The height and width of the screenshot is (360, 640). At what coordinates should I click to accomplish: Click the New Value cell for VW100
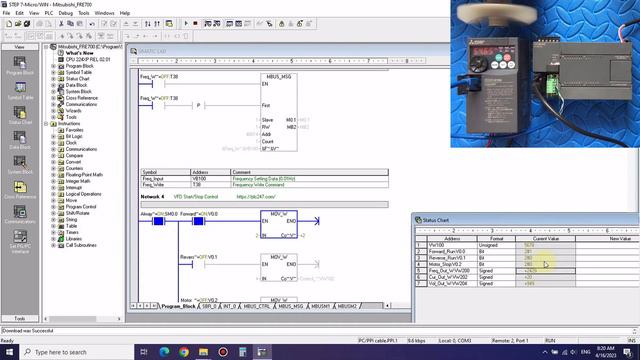pyautogui.click(x=607, y=245)
